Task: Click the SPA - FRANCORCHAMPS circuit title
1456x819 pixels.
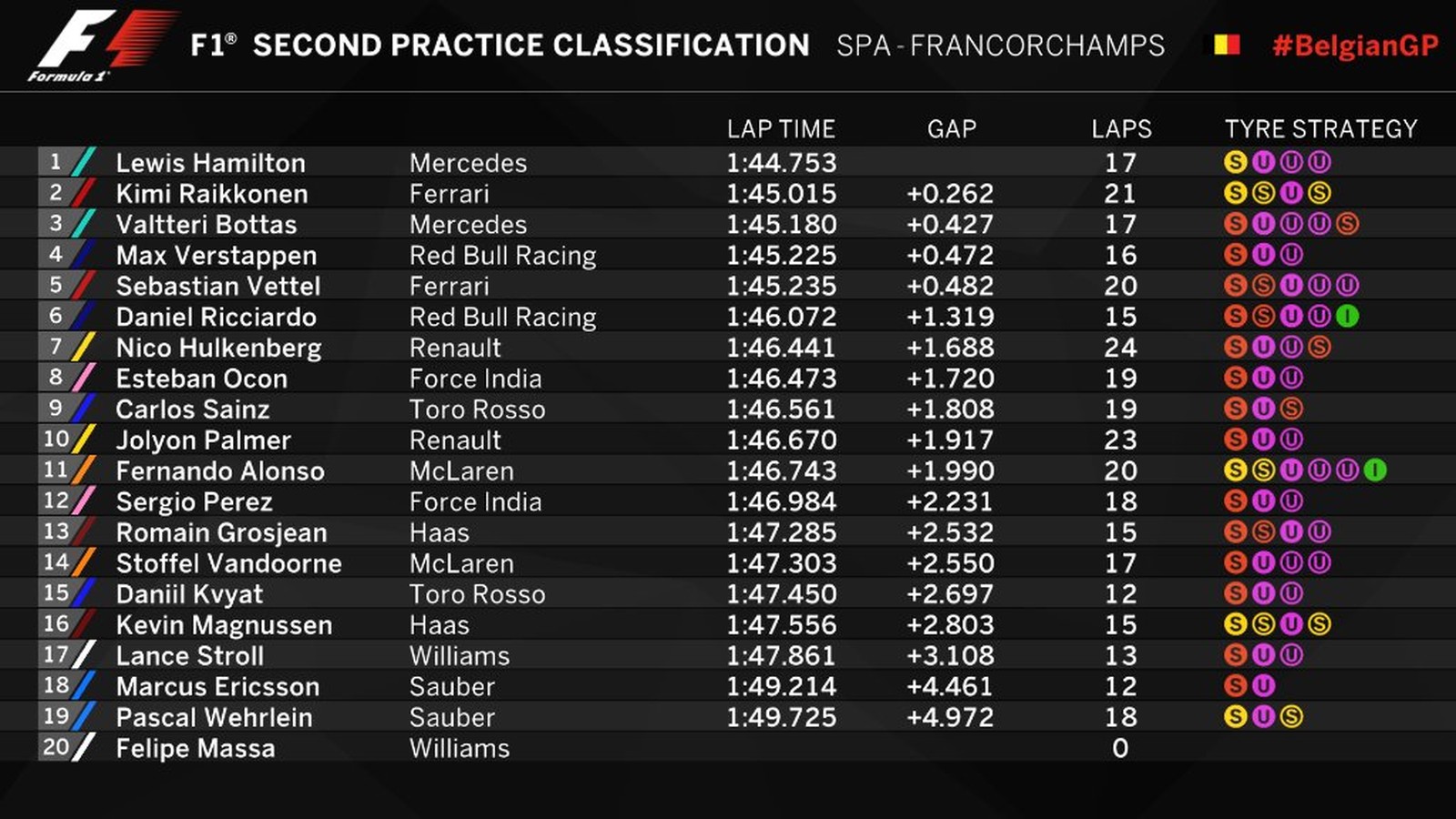Action: pos(1000,45)
